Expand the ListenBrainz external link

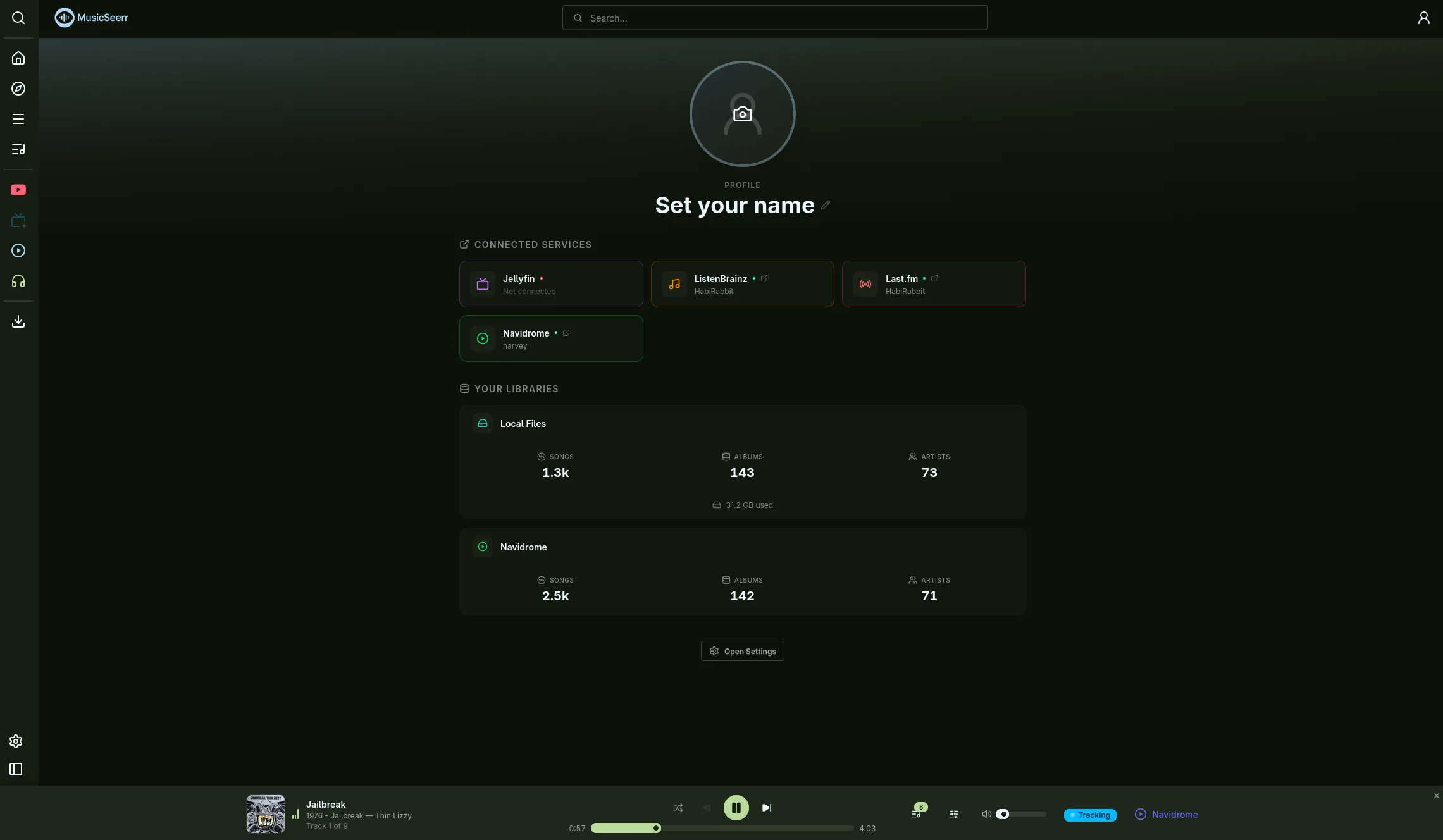tap(764, 278)
